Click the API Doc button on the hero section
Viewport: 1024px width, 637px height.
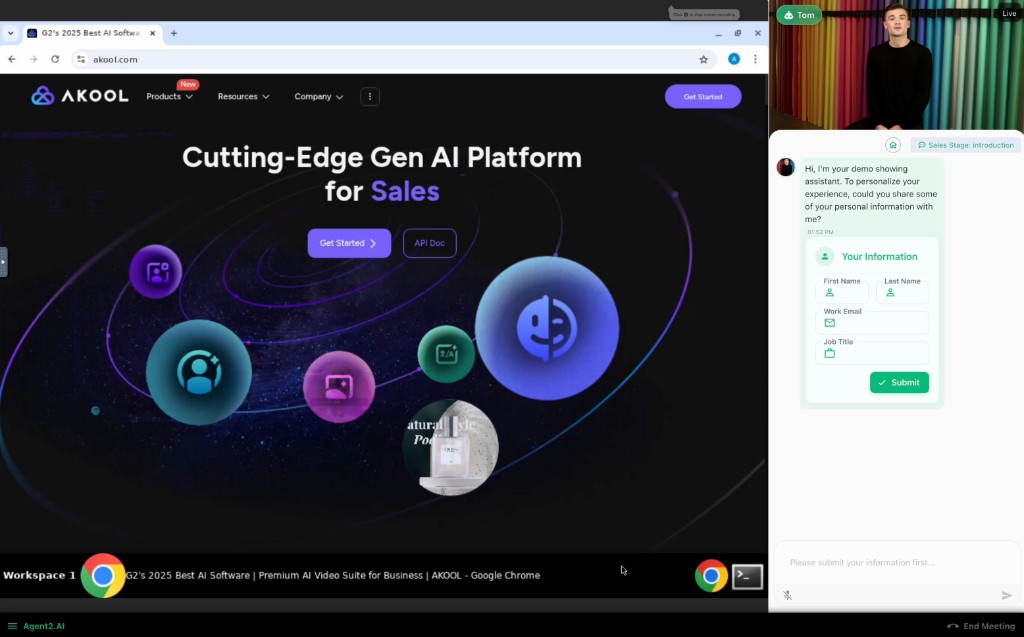(x=429, y=243)
